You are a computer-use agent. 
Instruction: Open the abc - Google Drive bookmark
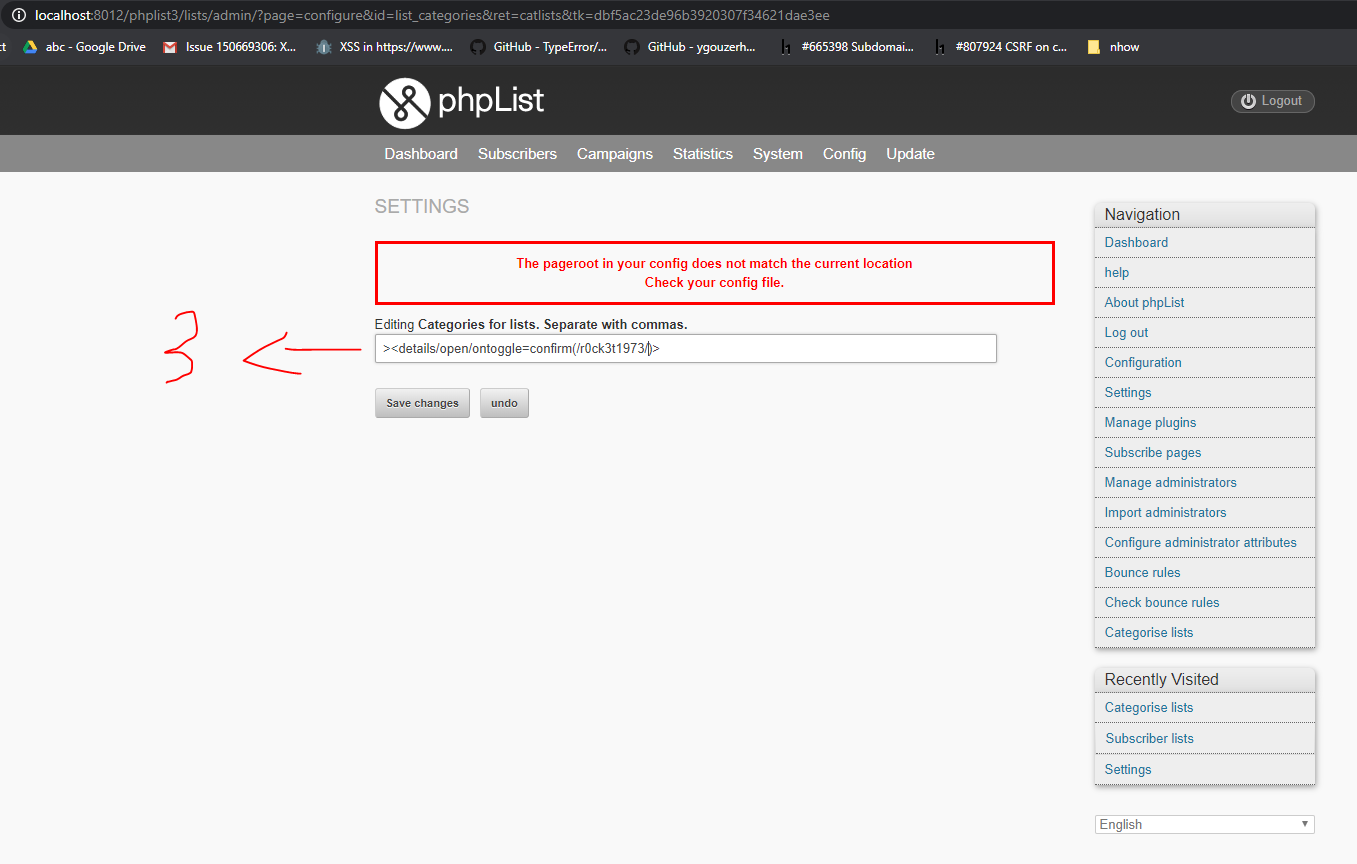85,47
